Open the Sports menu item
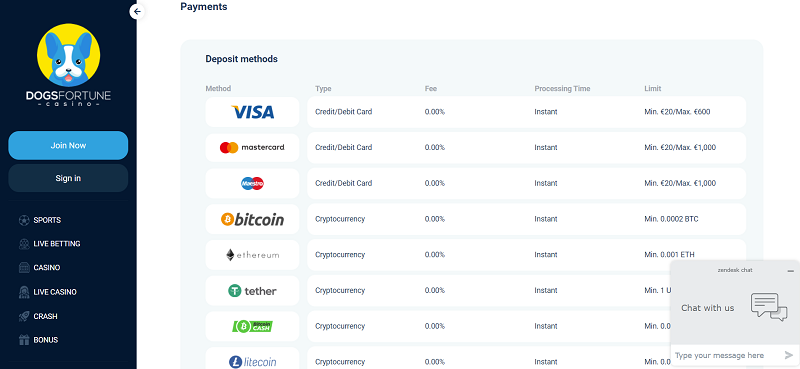This screenshot has height=369, width=800. 47,220
